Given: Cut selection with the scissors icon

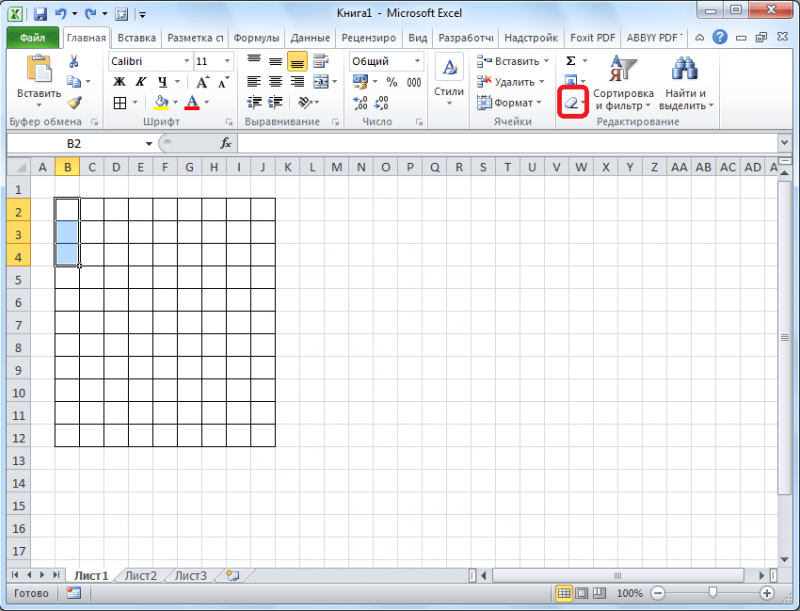Looking at the screenshot, I should (x=74, y=62).
